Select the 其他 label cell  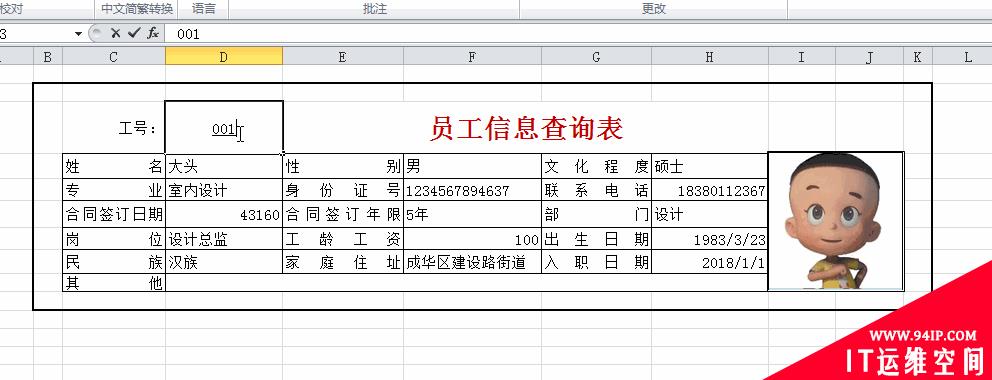114,283
